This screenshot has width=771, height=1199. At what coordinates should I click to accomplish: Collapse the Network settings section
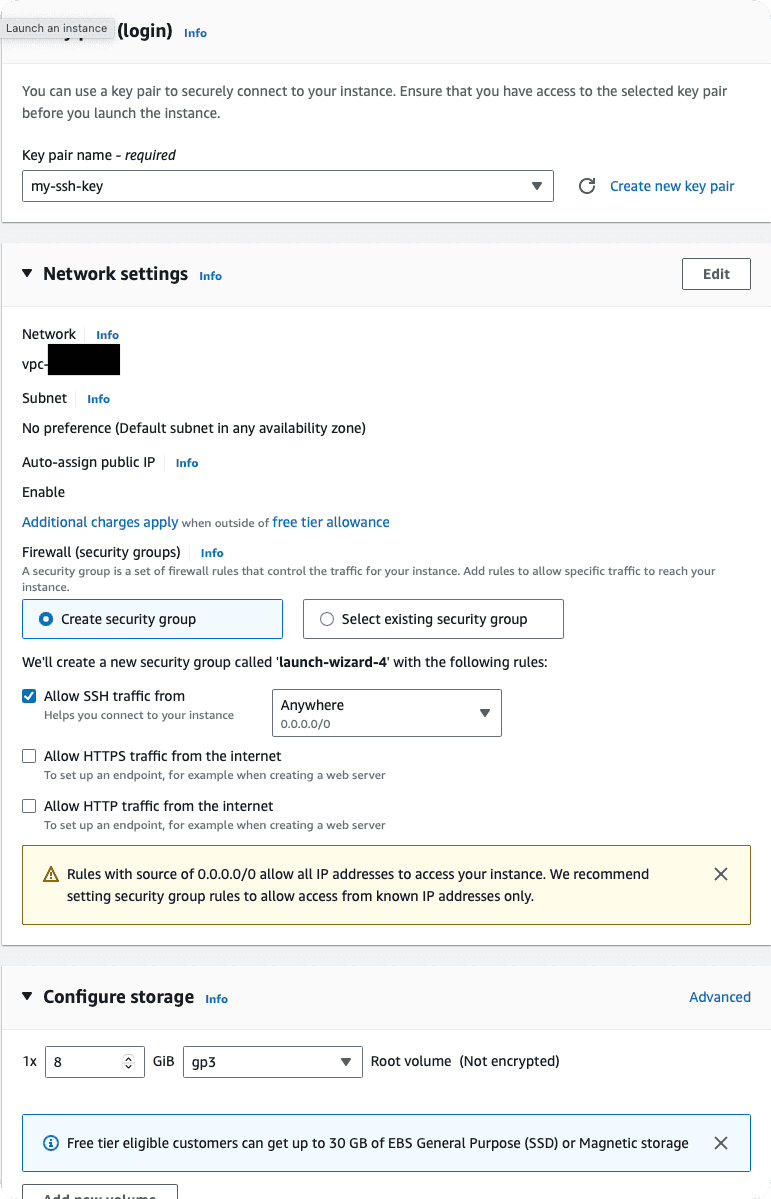[27, 274]
